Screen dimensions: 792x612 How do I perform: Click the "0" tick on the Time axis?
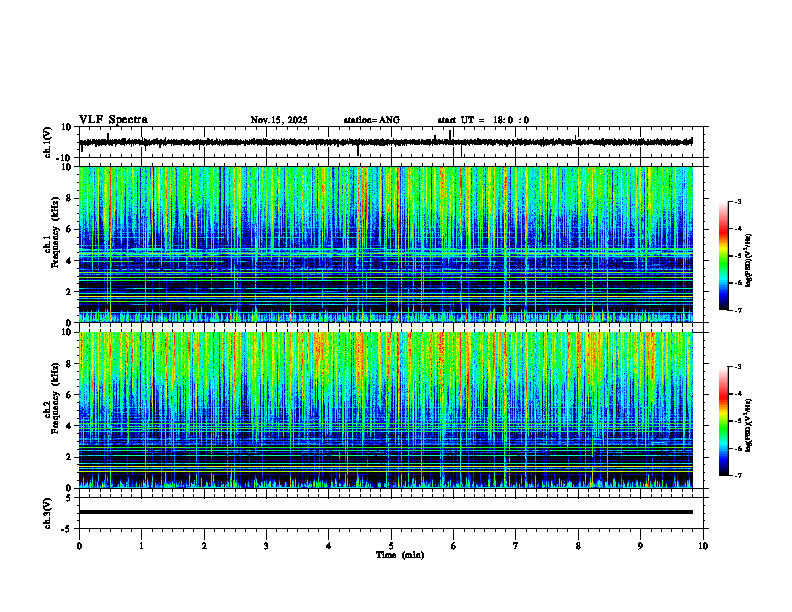click(79, 546)
